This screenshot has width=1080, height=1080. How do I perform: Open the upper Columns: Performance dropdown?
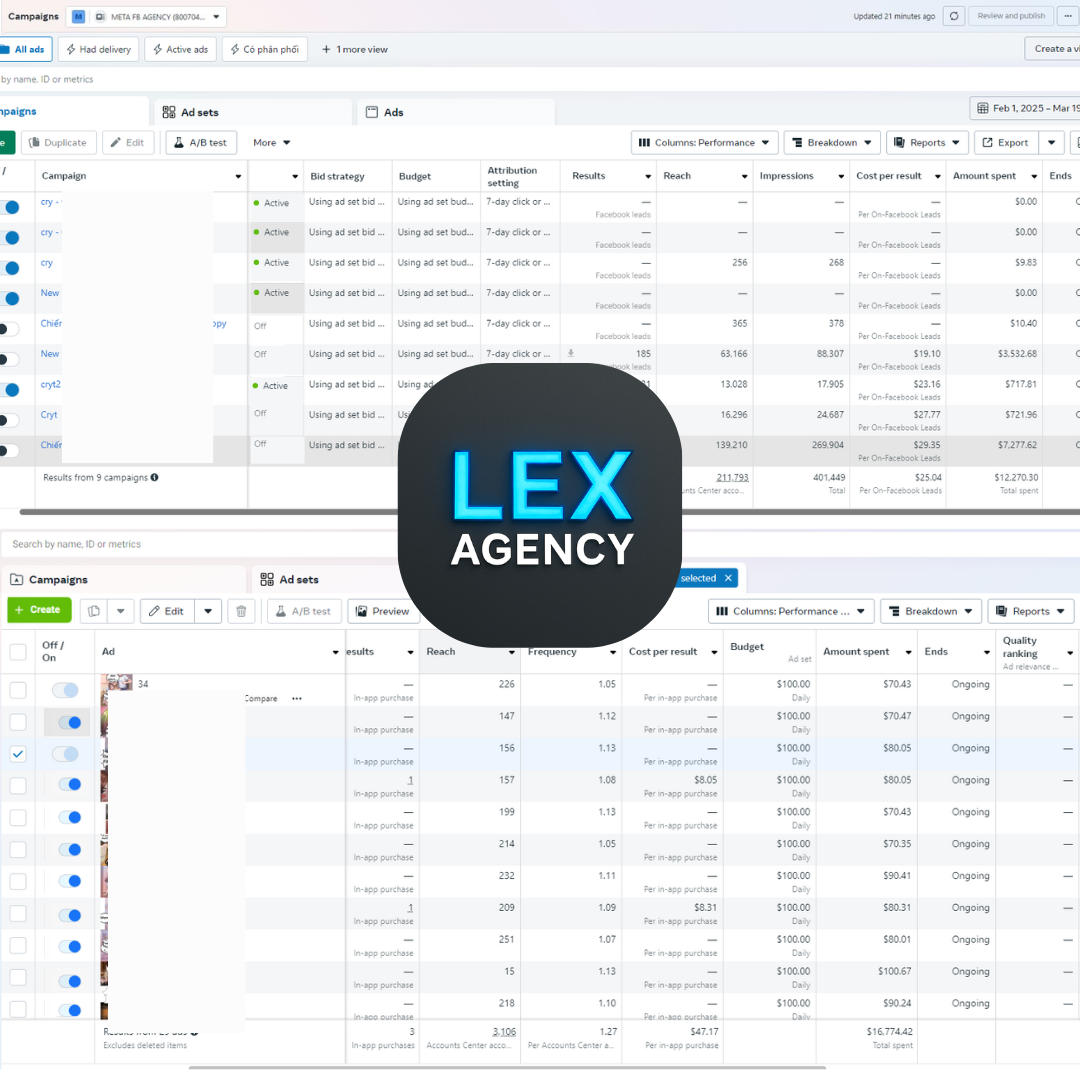pos(705,143)
